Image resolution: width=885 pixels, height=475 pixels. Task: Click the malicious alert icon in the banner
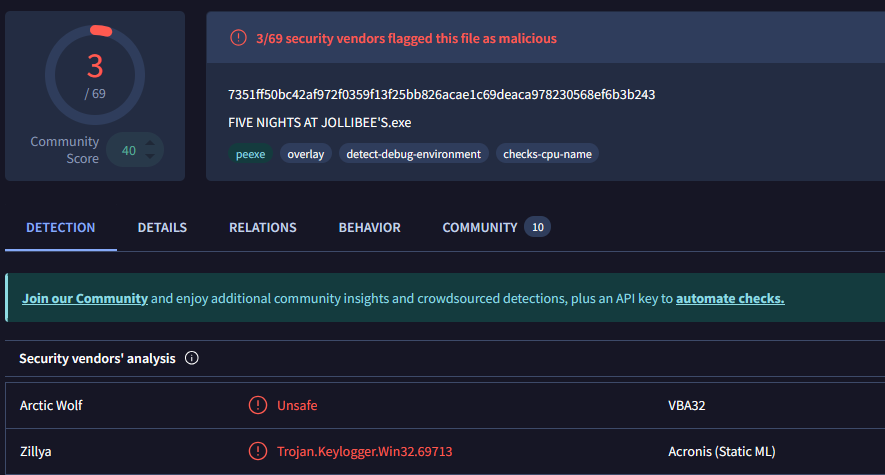[x=238, y=38]
